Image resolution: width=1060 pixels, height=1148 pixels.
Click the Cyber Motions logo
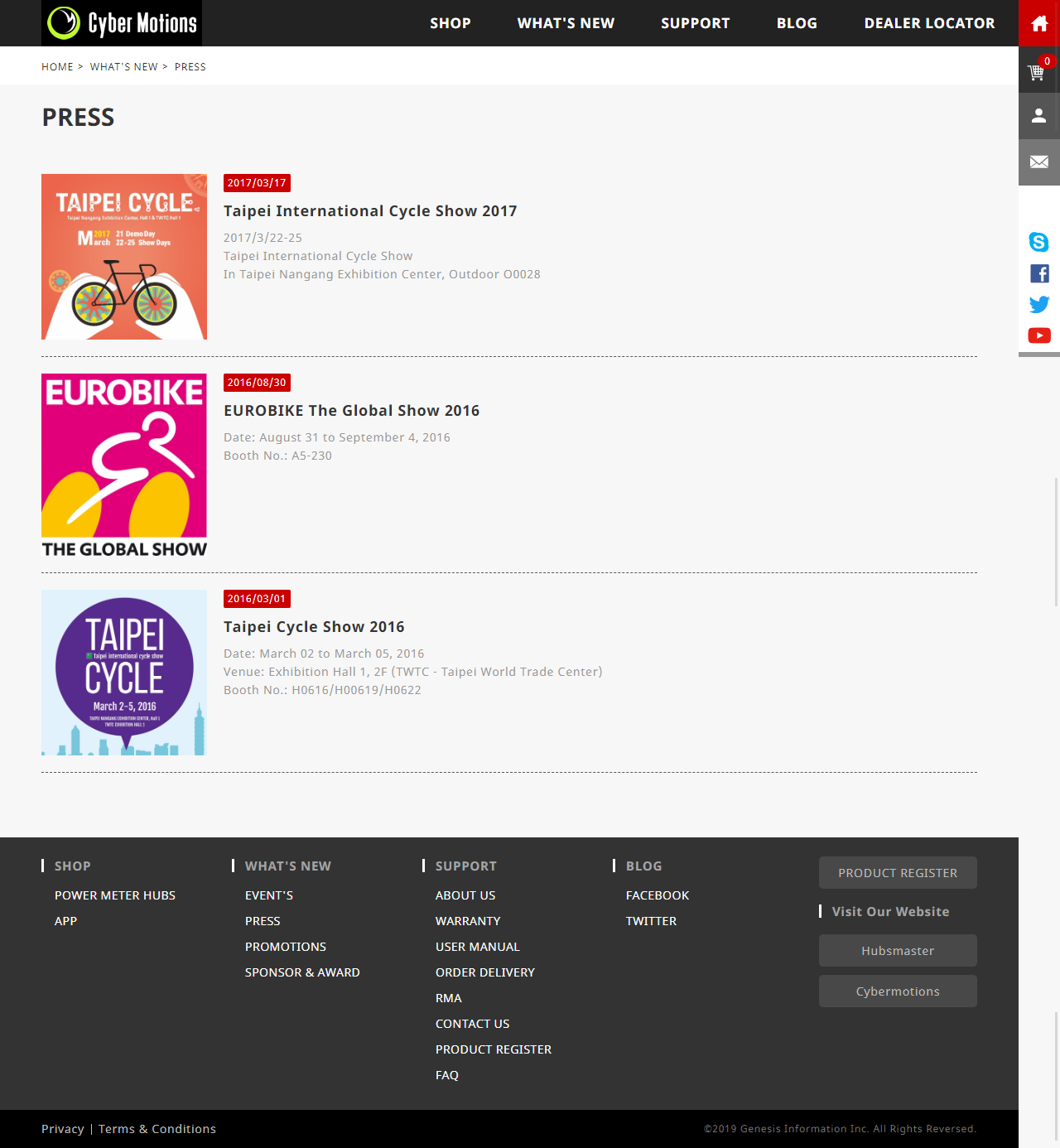[x=122, y=23]
